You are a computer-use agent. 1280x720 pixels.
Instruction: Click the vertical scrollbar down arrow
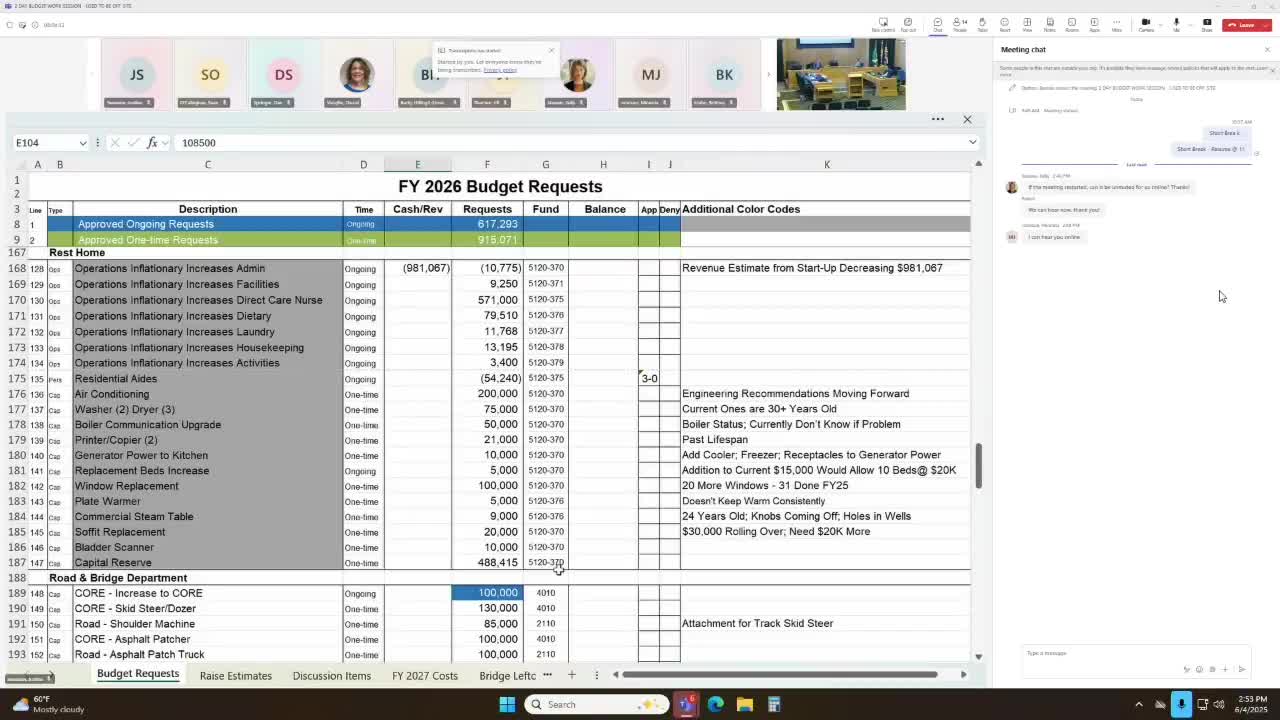pos(978,657)
